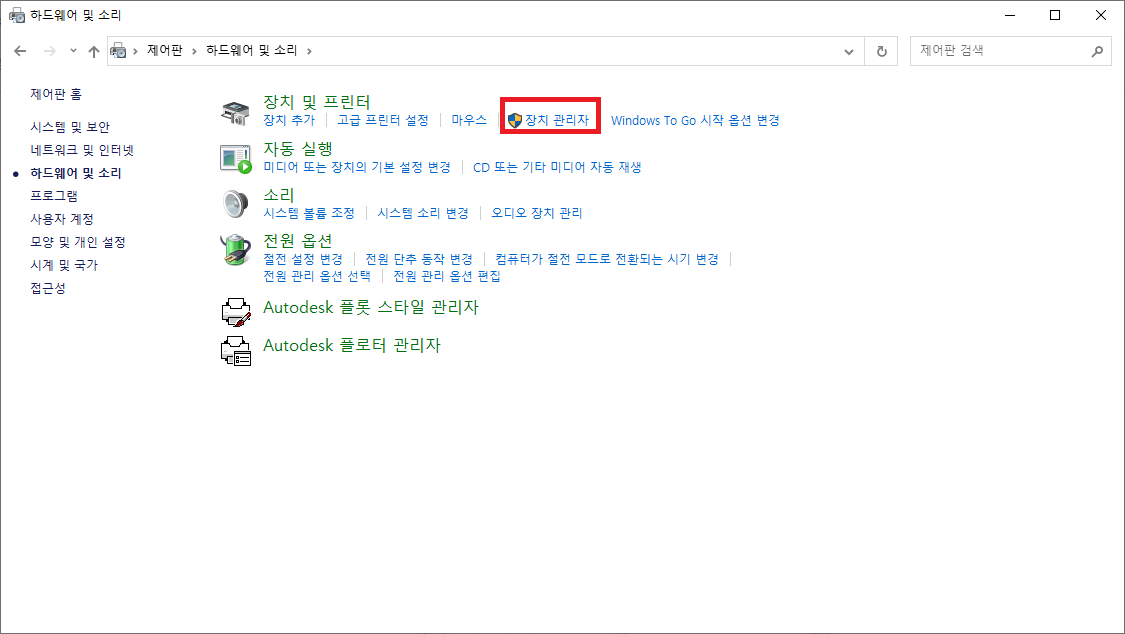Click the 장치 추가 link
The image size is (1125, 634).
289,120
